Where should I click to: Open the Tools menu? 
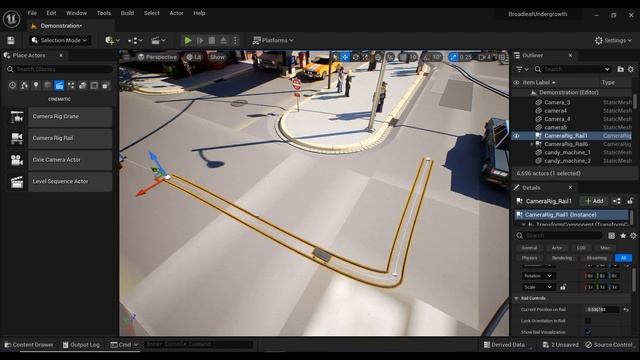104,13
